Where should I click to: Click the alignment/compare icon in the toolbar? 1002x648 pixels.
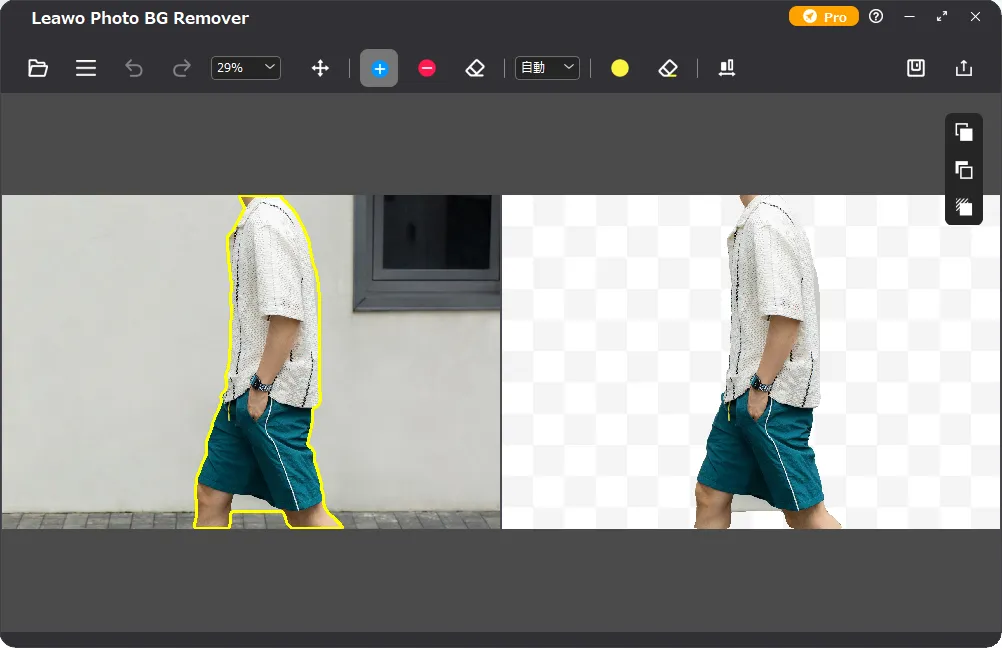727,68
